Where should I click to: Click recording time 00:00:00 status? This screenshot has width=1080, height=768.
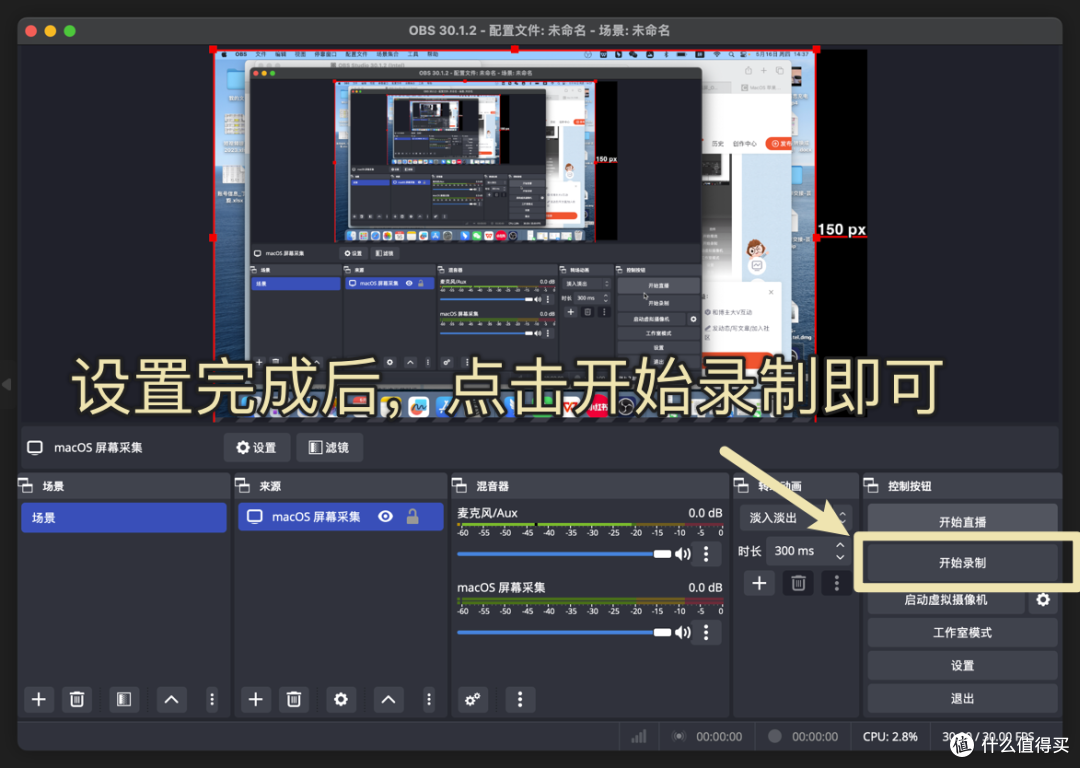815,736
